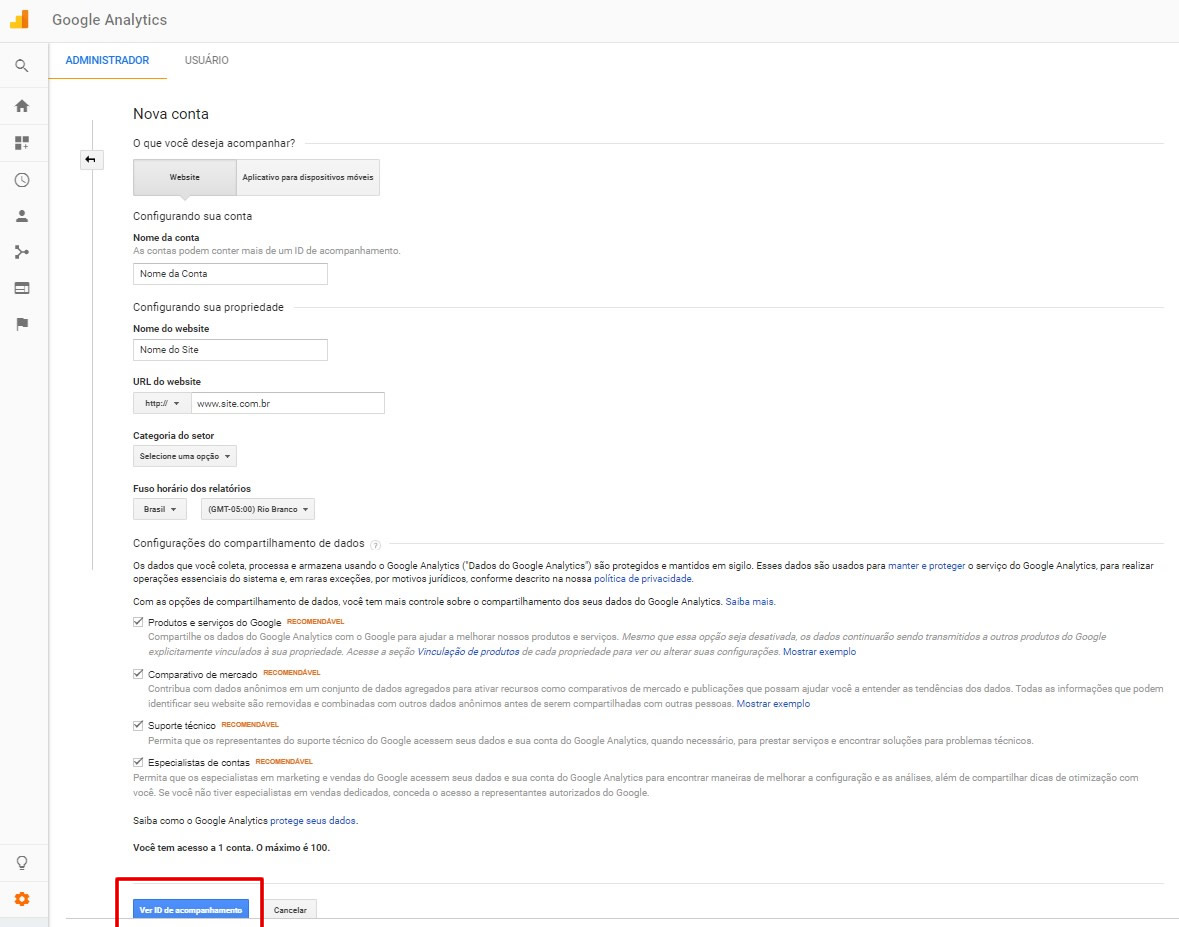
Task: Click inside the Nome da conta field
Action: tap(230, 274)
